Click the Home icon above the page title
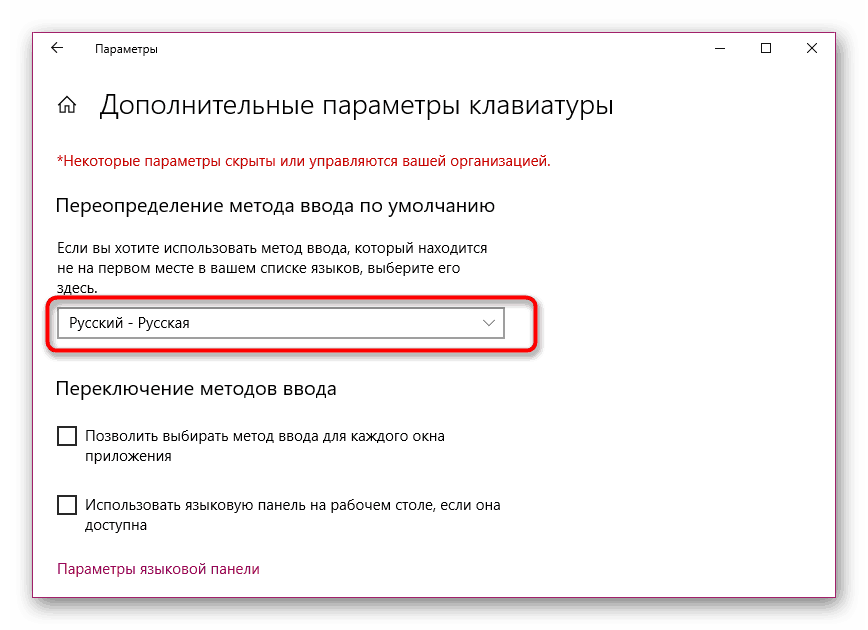Image resolution: width=868 pixels, height=630 pixels. [x=66, y=103]
